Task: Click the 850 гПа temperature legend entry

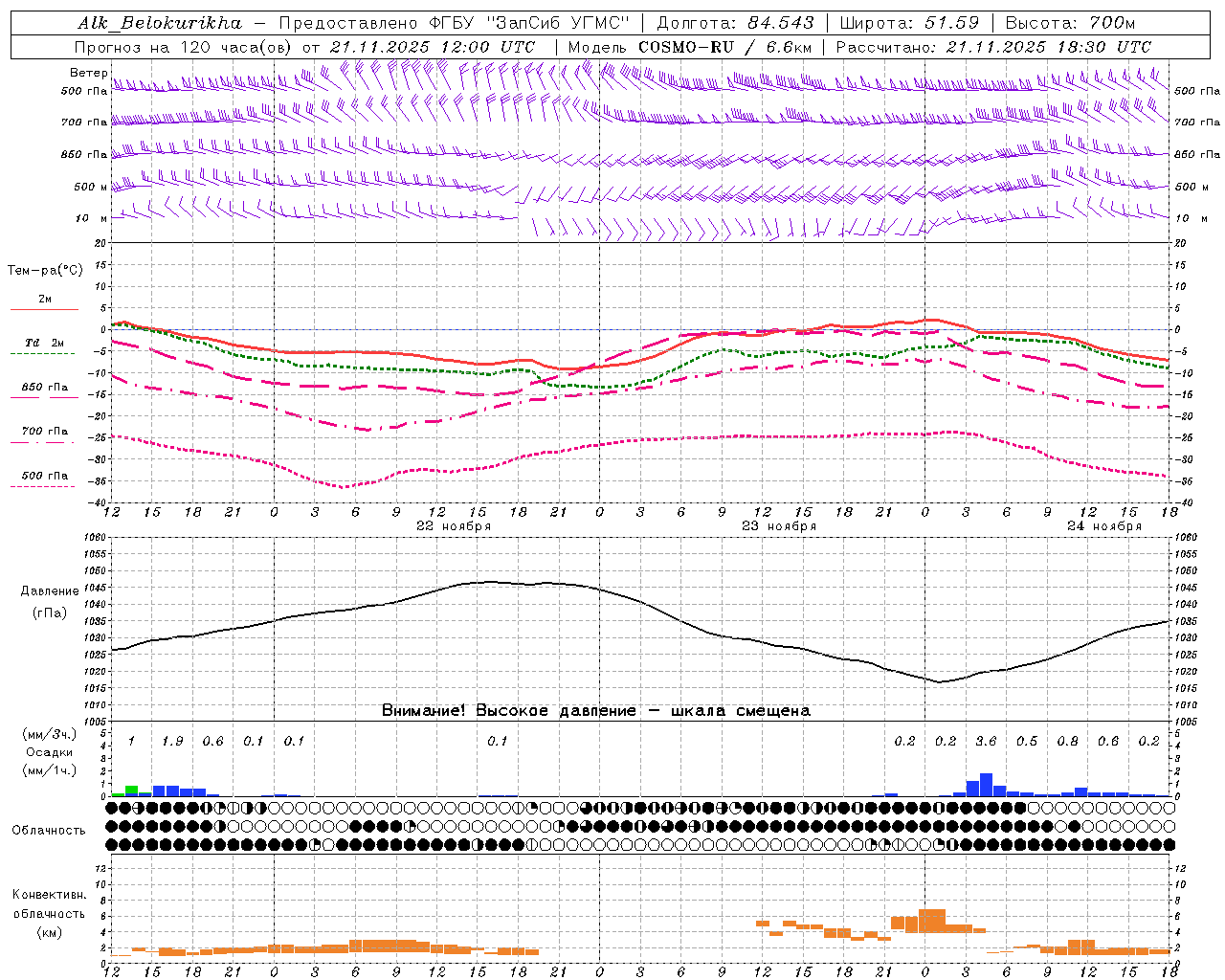Action: 44,388
